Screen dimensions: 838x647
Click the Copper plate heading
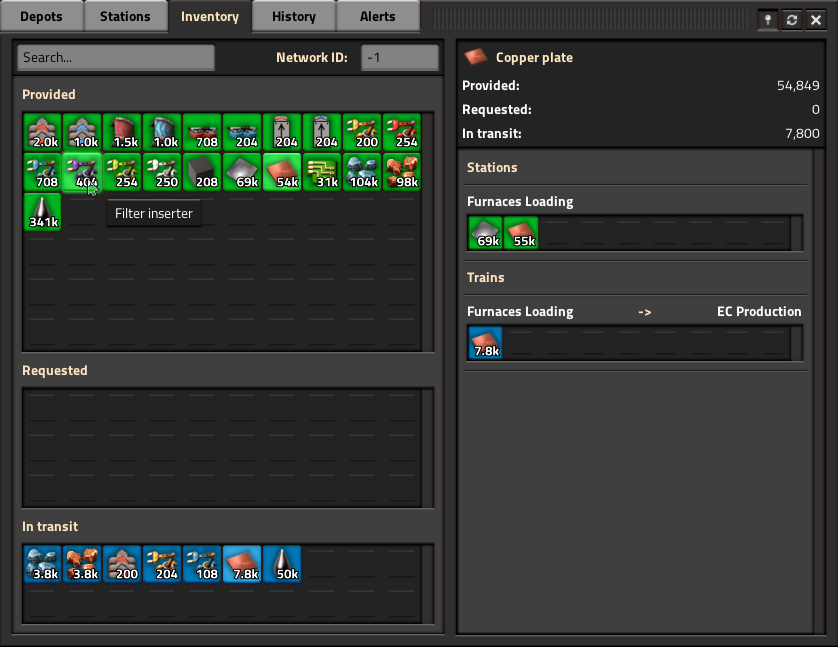[x=534, y=57]
